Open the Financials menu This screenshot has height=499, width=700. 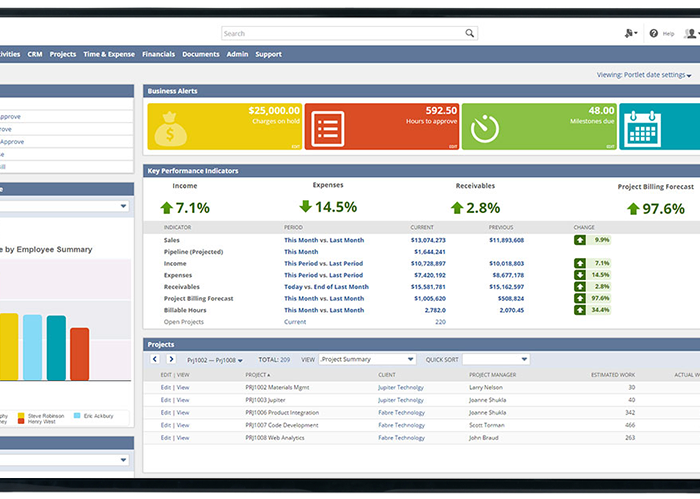pos(158,54)
